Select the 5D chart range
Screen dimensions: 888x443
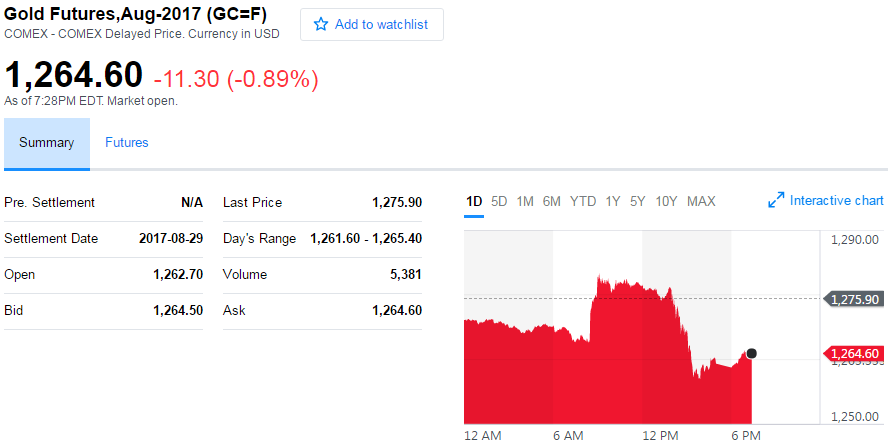[x=499, y=201]
